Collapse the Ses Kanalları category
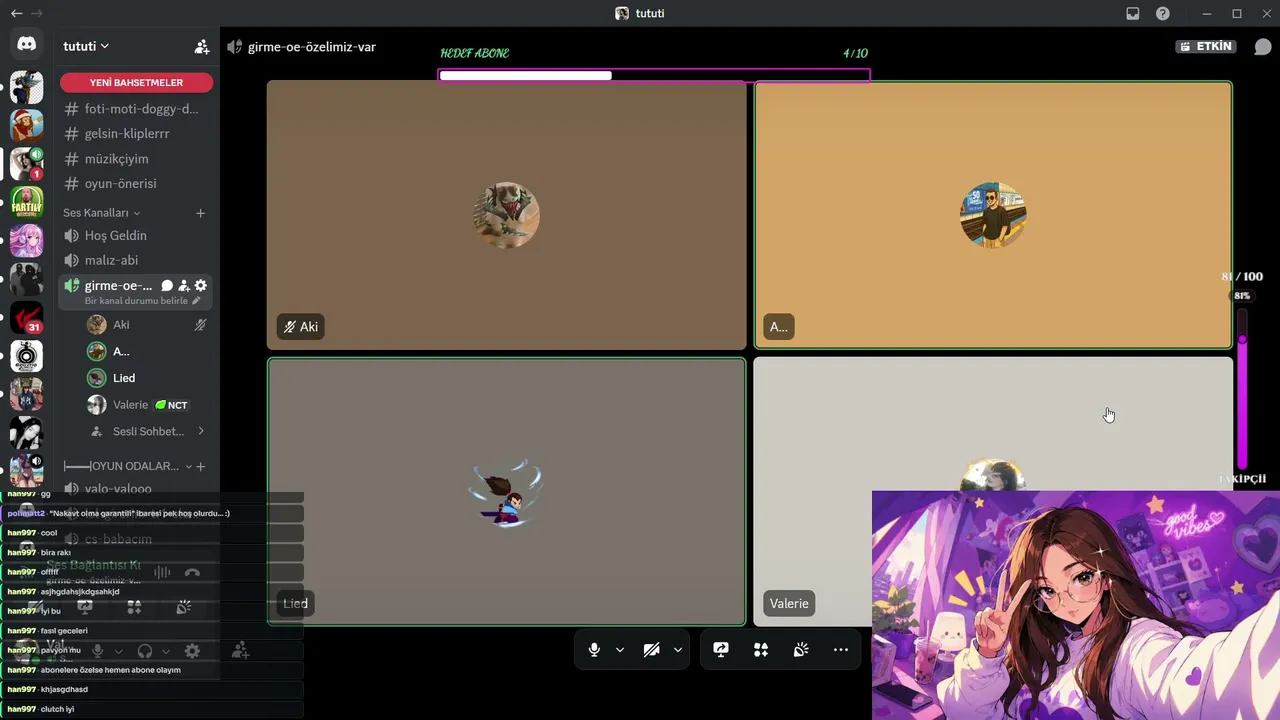This screenshot has width=1280, height=720. pos(102,213)
